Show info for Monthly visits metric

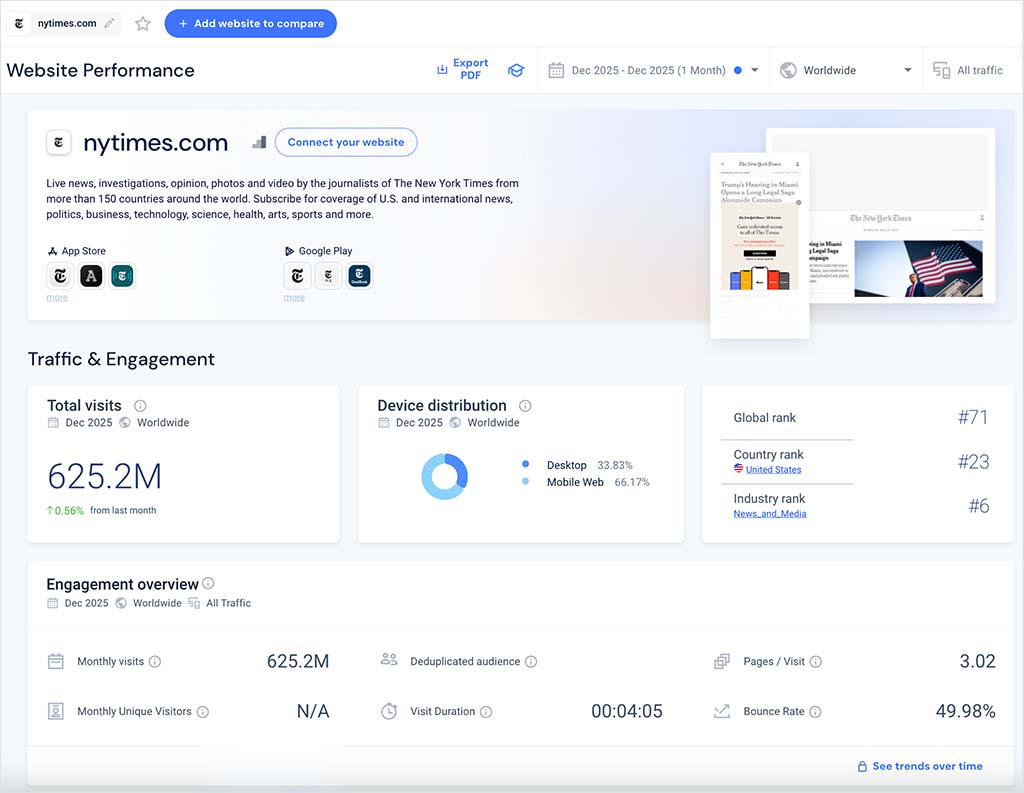[155, 662]
